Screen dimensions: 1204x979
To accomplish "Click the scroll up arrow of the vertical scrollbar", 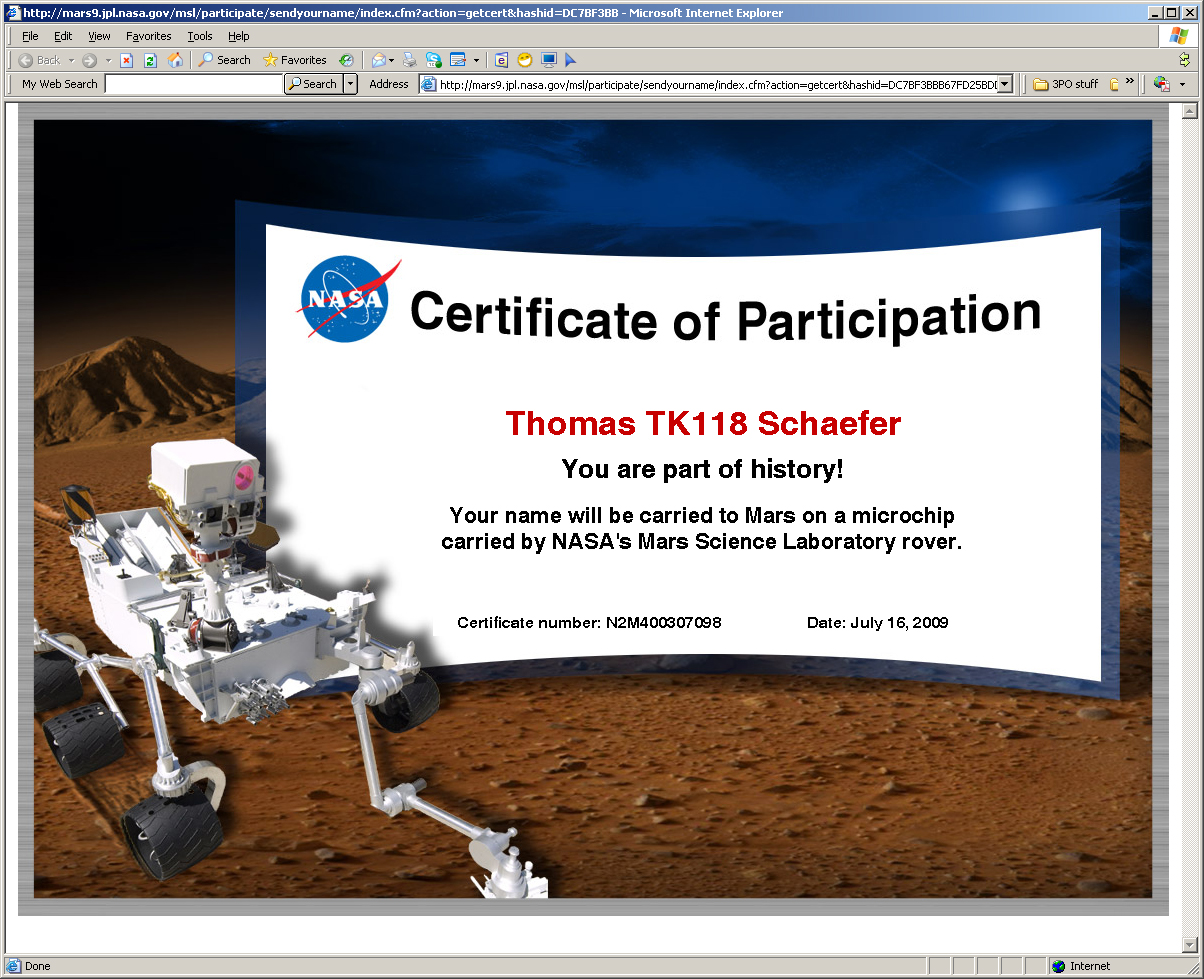I will pos(1189,110).
